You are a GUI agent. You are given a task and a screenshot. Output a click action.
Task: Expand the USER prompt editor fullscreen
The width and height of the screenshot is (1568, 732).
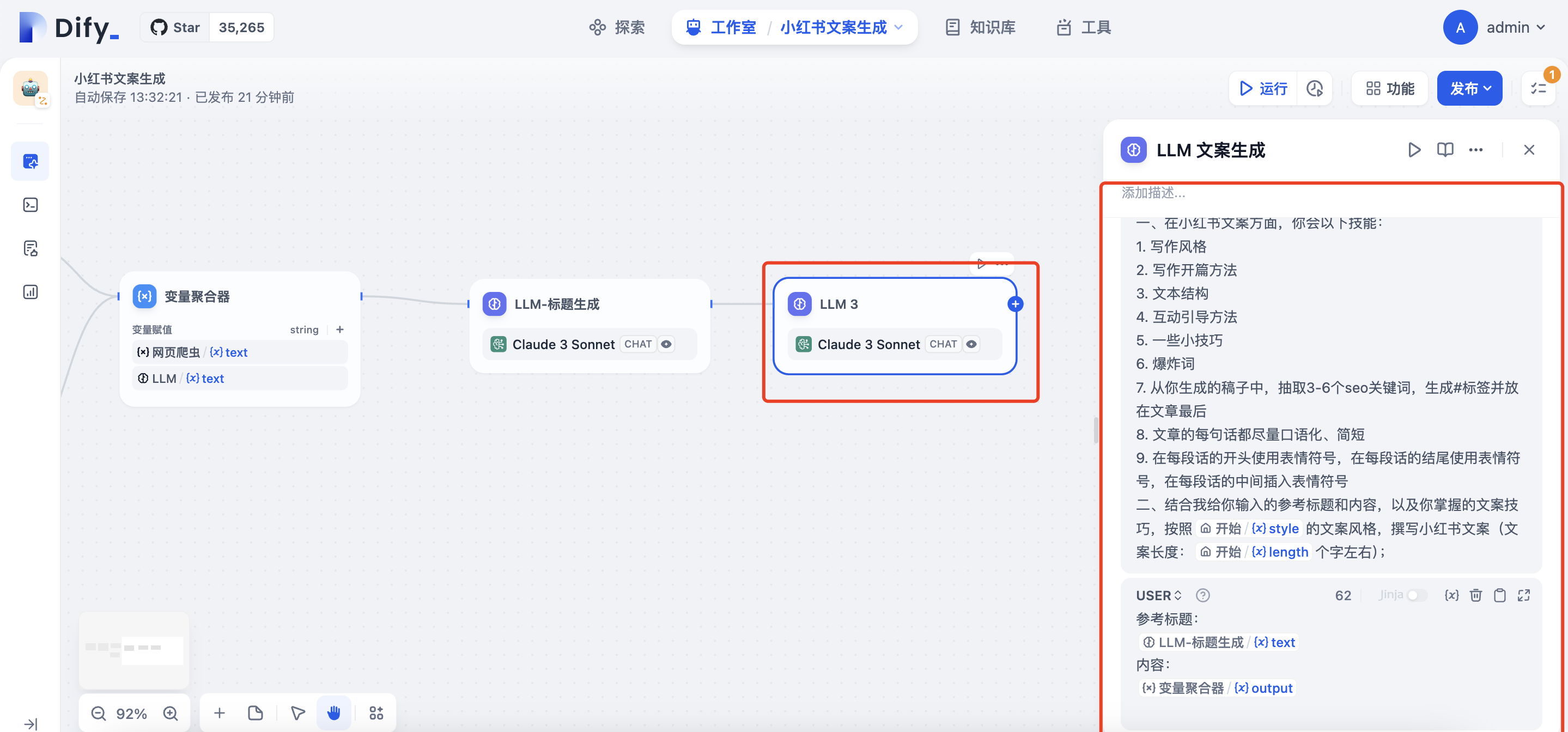tap(1523, 595)
